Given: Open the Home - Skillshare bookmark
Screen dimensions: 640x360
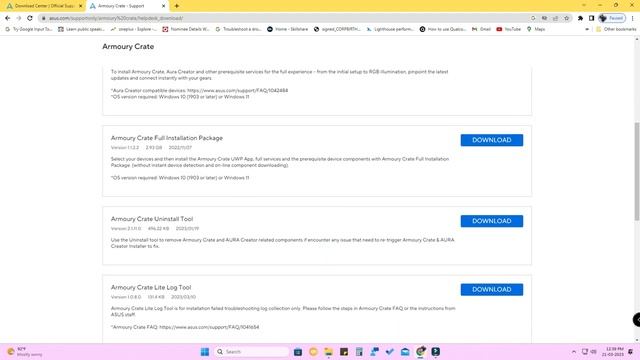Looking at the screenshot, I should tap(287, 29).
